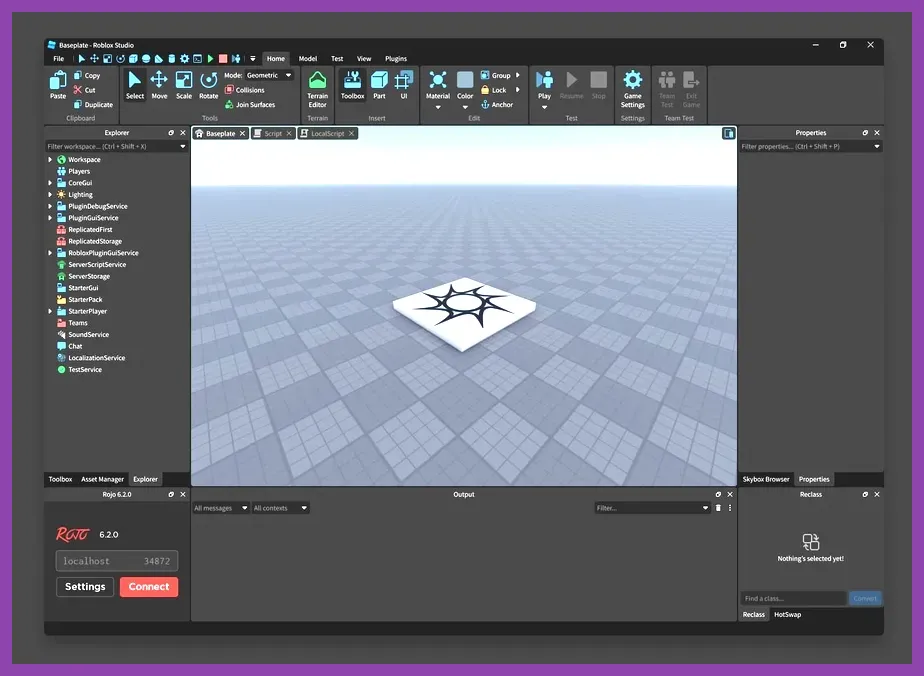Open the All messages dropdown
The image size is (924, 676).
point(221,508)
